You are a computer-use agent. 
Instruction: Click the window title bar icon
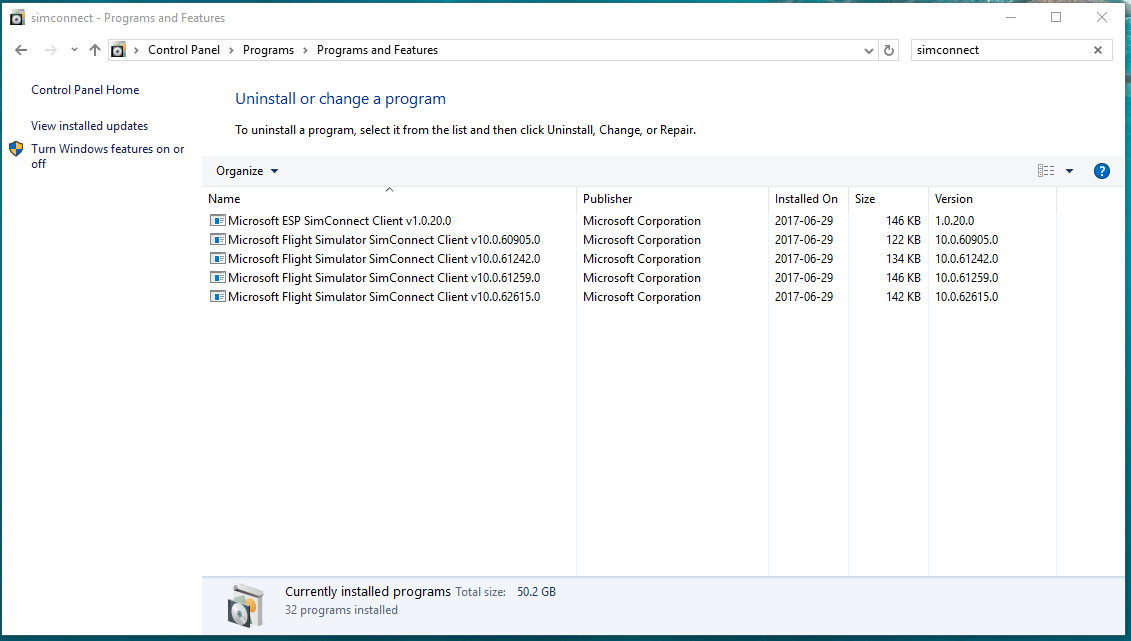coord(17,18)
